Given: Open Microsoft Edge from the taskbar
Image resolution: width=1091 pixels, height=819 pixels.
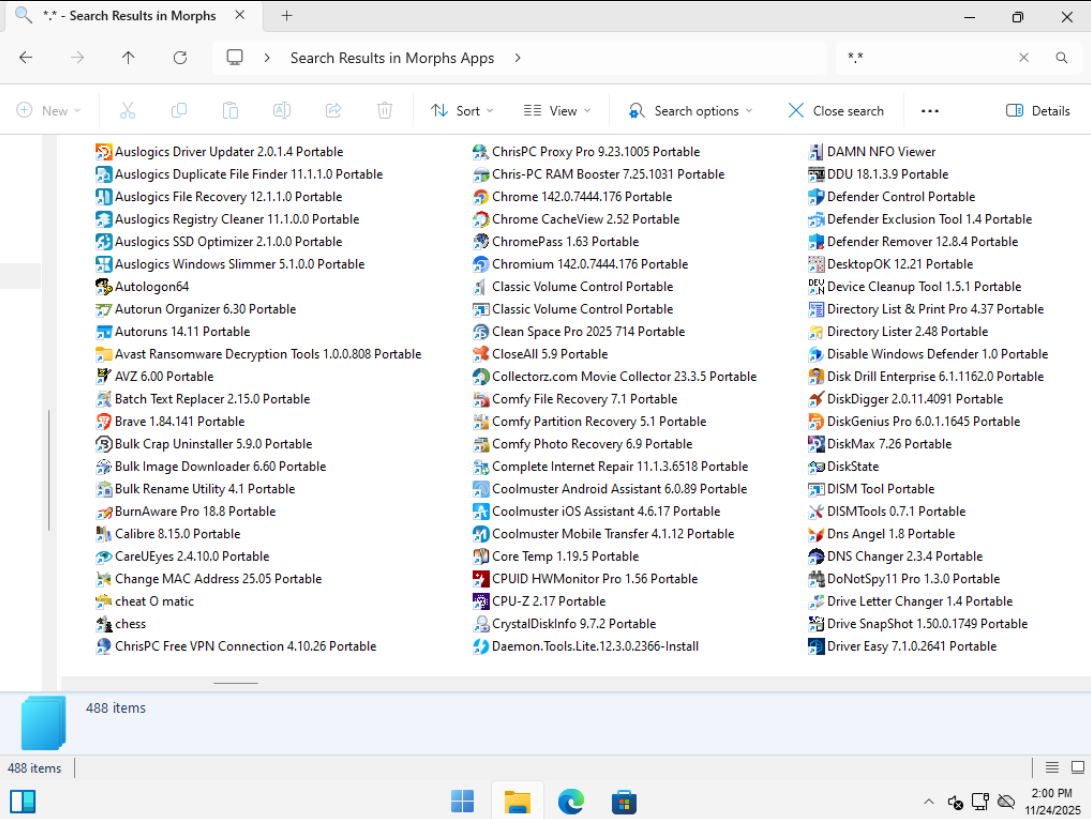Looking at the screenshot, I should tap(570, 801).
